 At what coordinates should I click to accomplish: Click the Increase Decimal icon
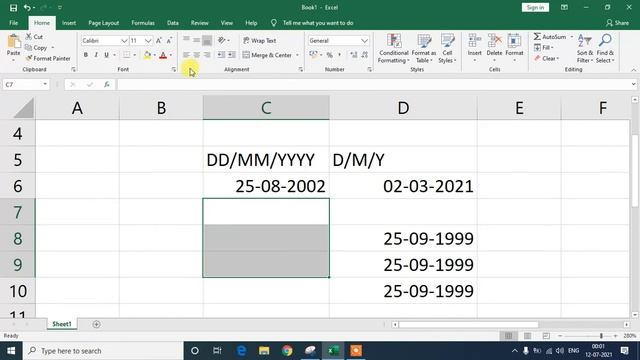tap(353, 55)
